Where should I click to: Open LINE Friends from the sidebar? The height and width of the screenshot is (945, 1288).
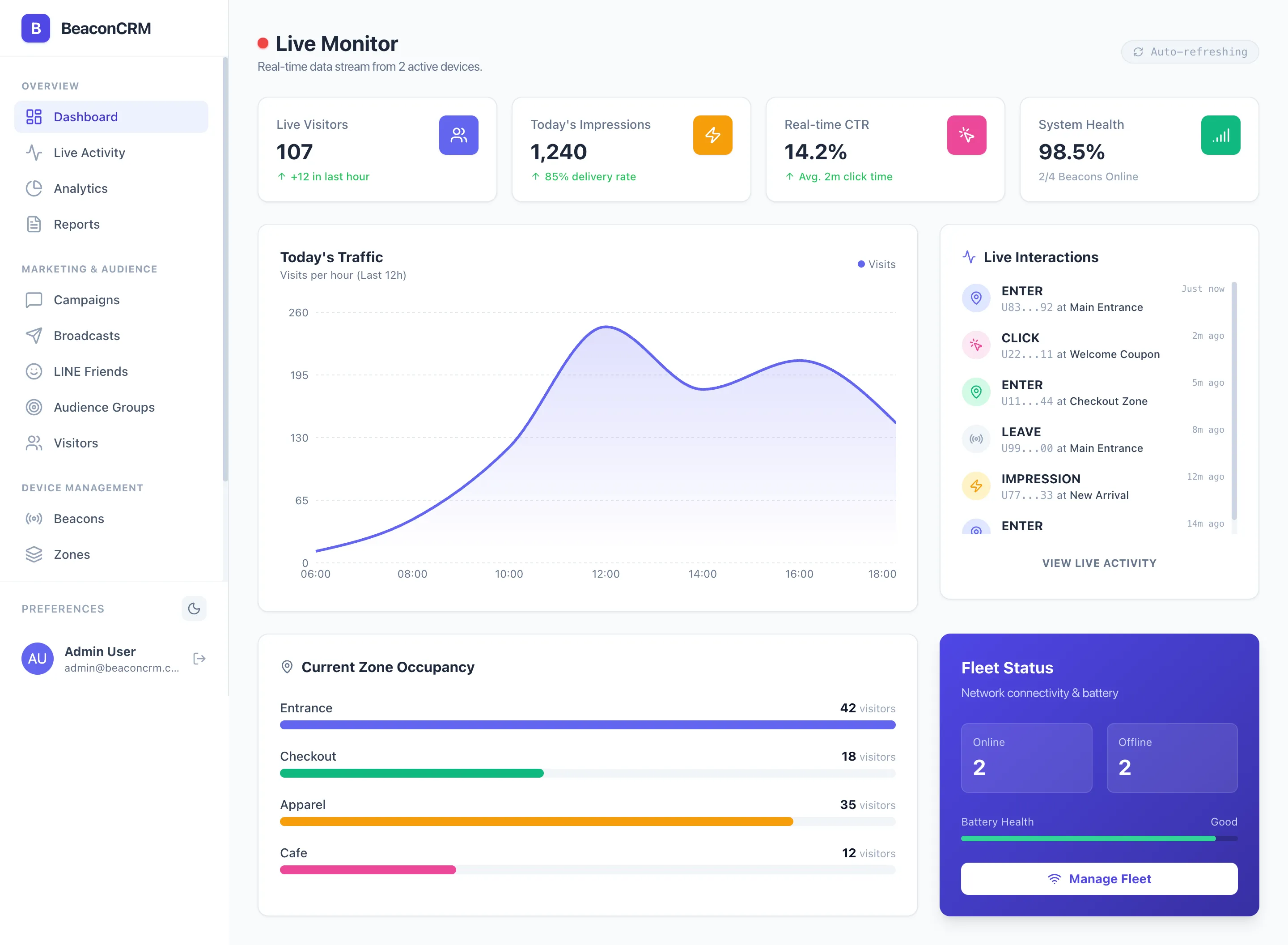click(90, 370)
